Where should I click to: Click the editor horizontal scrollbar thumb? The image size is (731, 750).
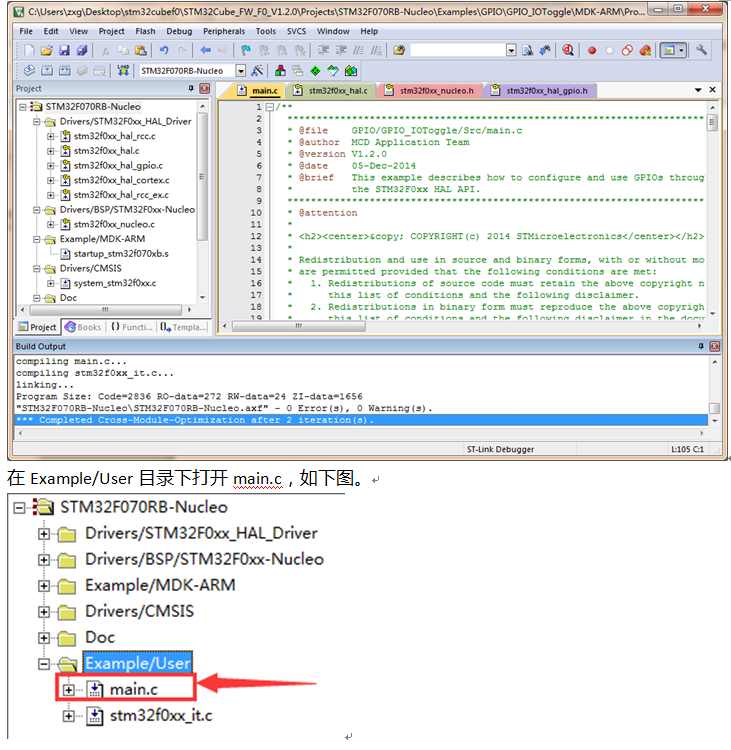tap(299, 326)
